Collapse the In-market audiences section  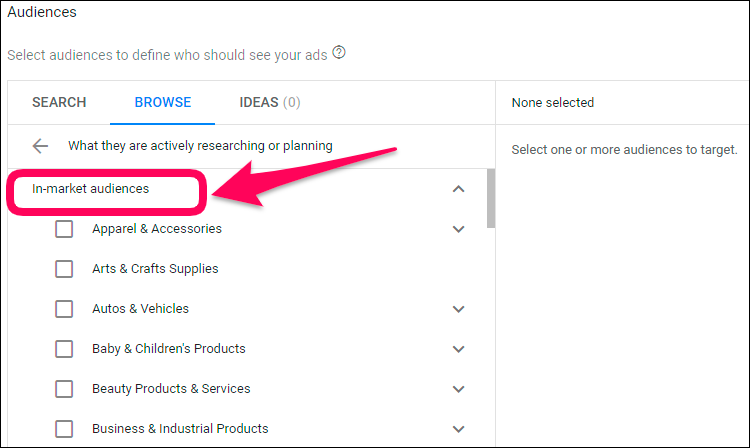coord(458,189)
